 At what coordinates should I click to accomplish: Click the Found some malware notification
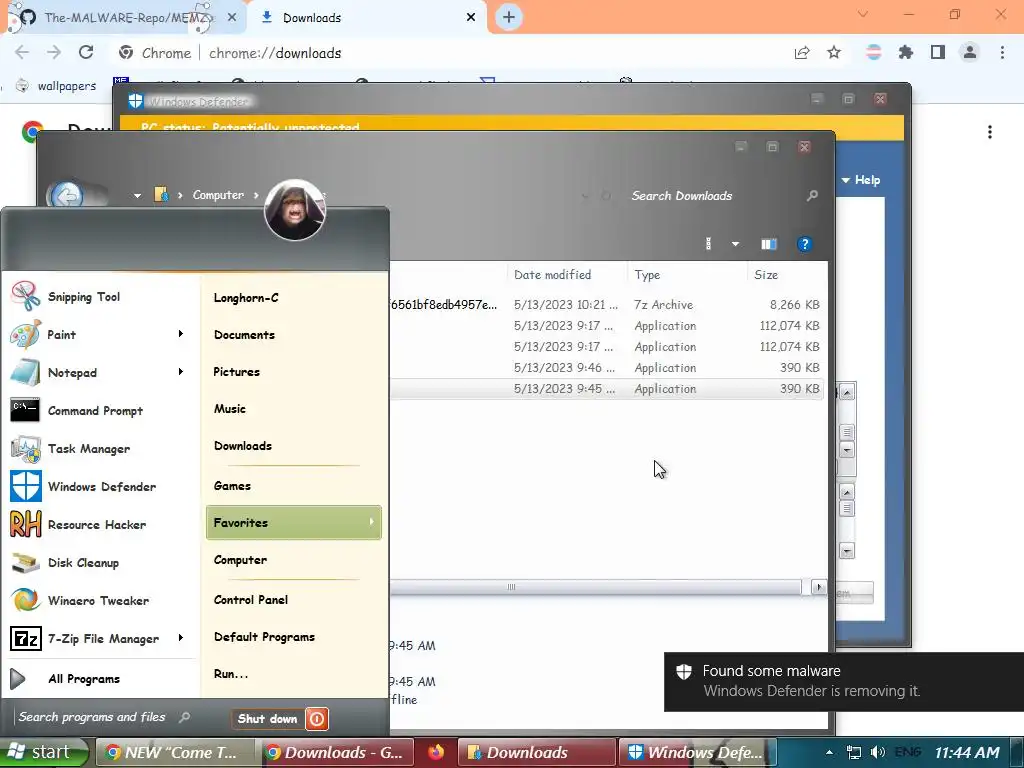pyautogui.click(x=844, y=681)
